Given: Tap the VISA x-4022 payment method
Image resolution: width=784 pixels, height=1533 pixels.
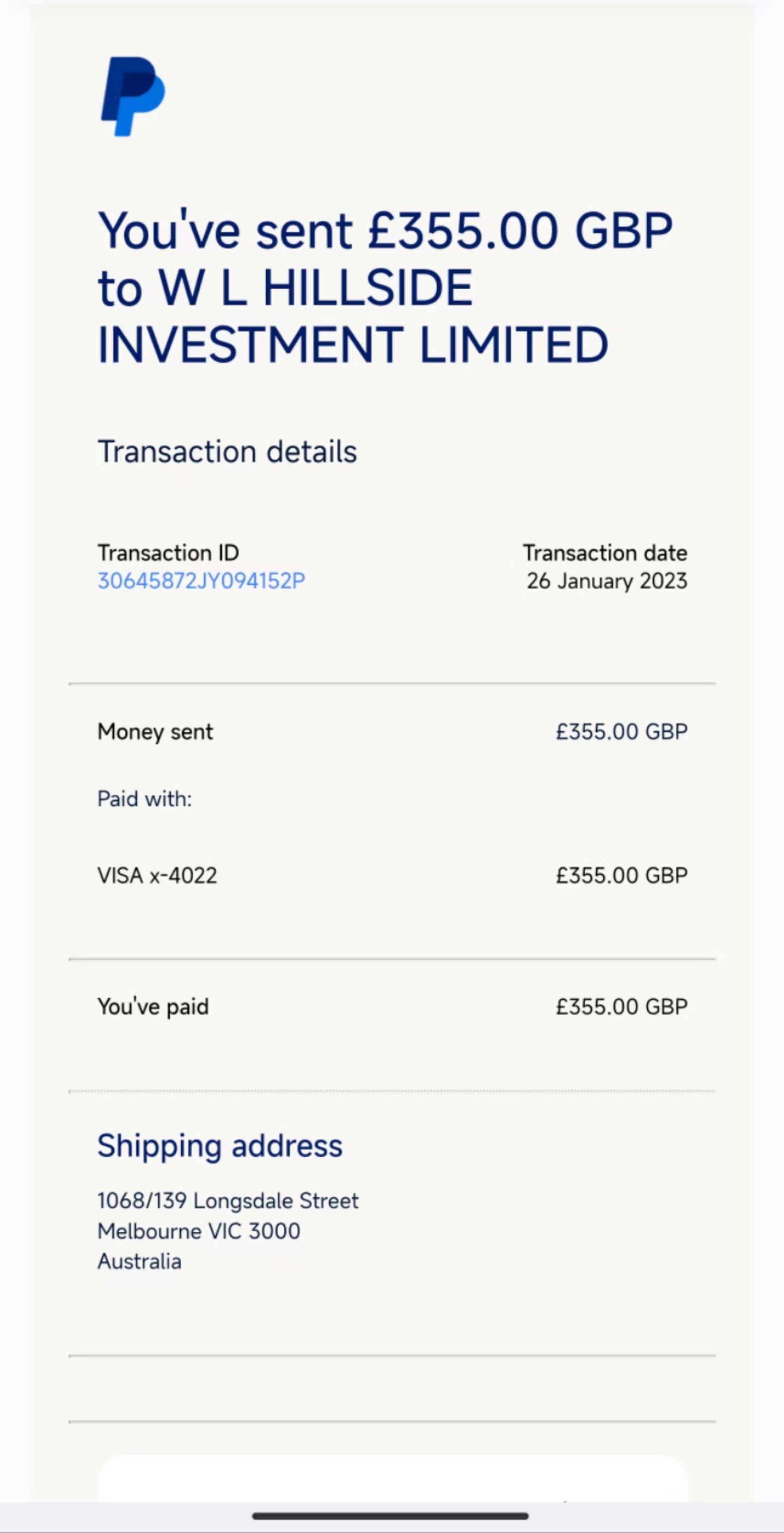Looking at the screenshot, I should point(157,875).
